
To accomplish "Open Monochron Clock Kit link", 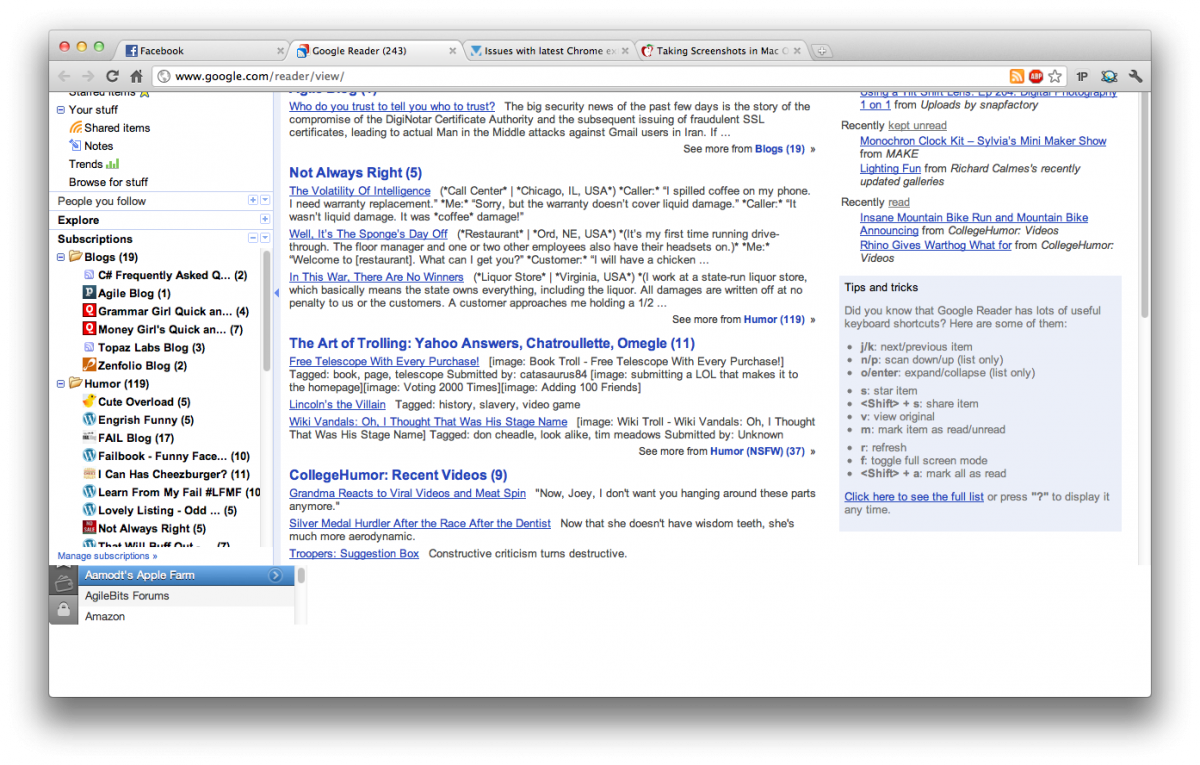I will pos(983,141).
